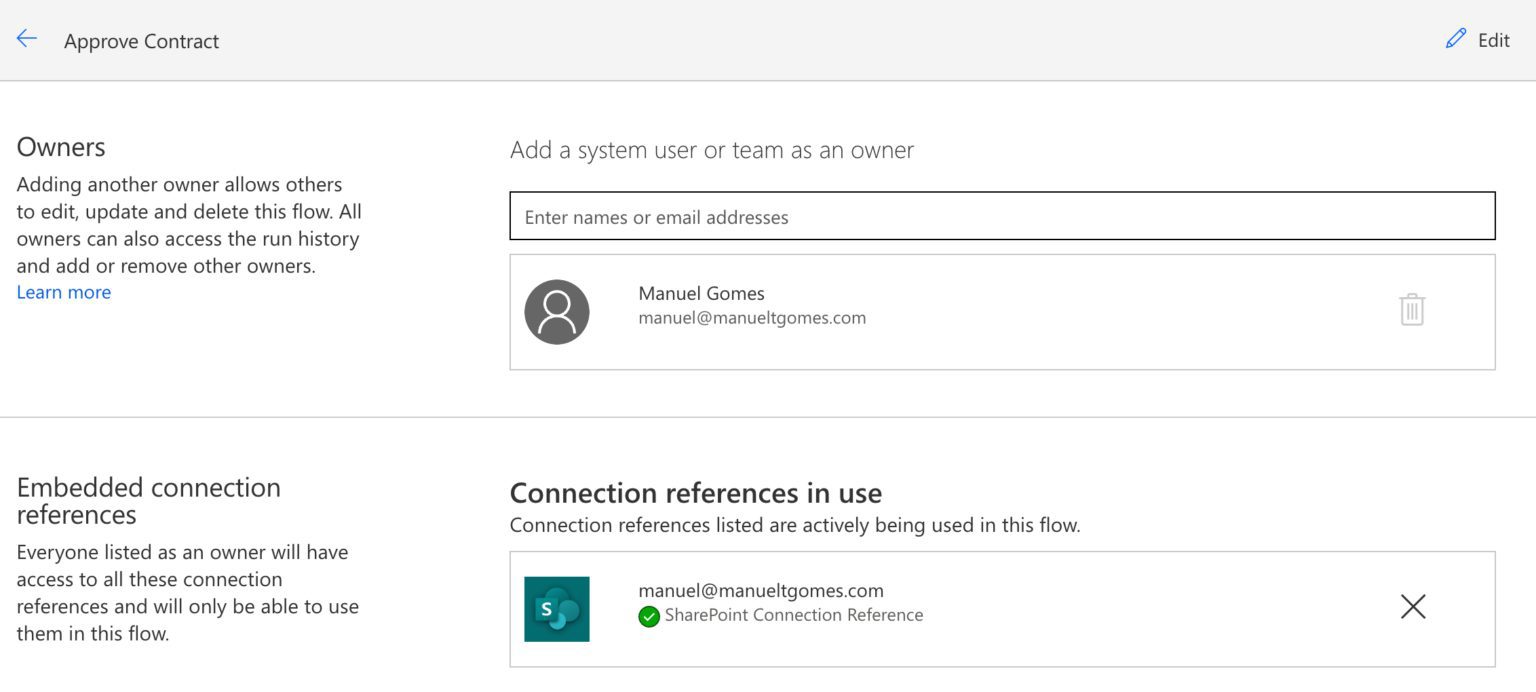Click the Connection references in use heading
Viewport: 1536px width, 692px height.
pos(696,492)
